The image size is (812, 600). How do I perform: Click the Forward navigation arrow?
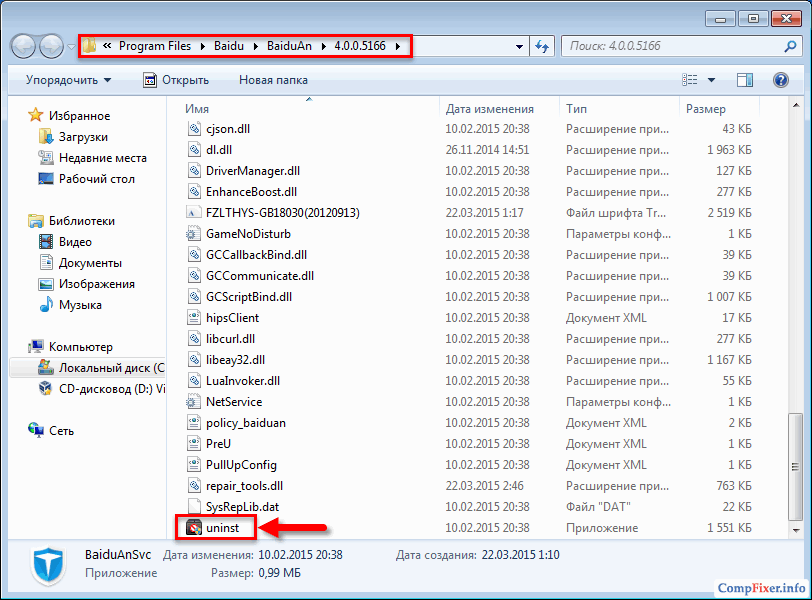tap(51, 47)
